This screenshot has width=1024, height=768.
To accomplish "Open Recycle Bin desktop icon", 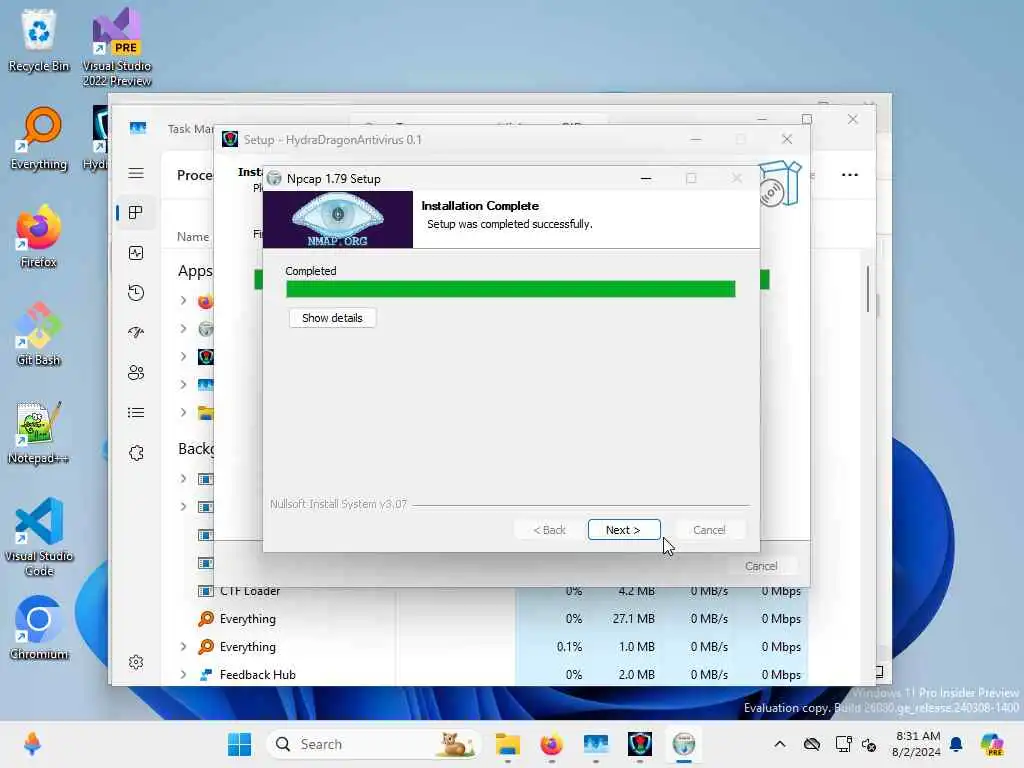I will [39, 40].
